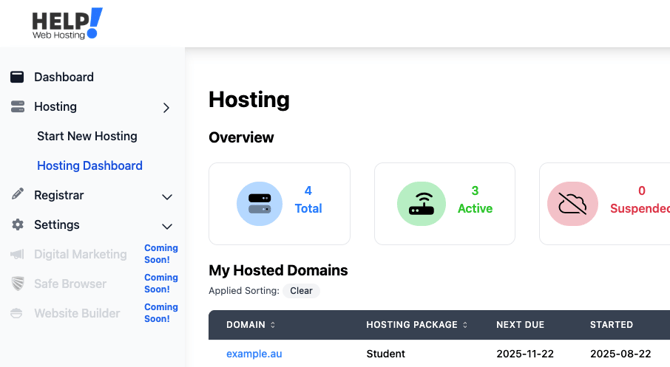670x367 pixels.
Task: Click the Overview heading
Action: 241,138
